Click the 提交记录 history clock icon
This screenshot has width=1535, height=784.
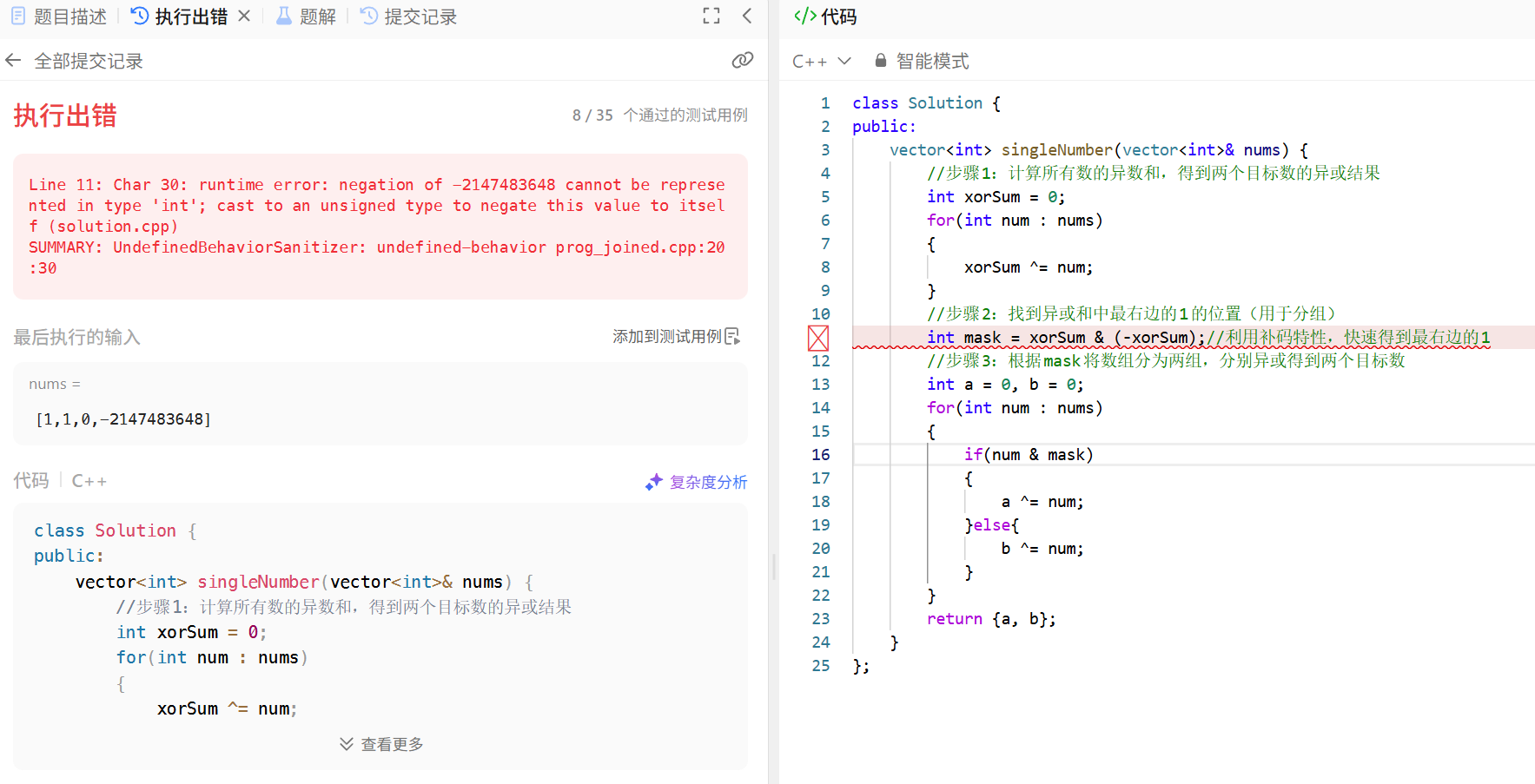[369, 16]
